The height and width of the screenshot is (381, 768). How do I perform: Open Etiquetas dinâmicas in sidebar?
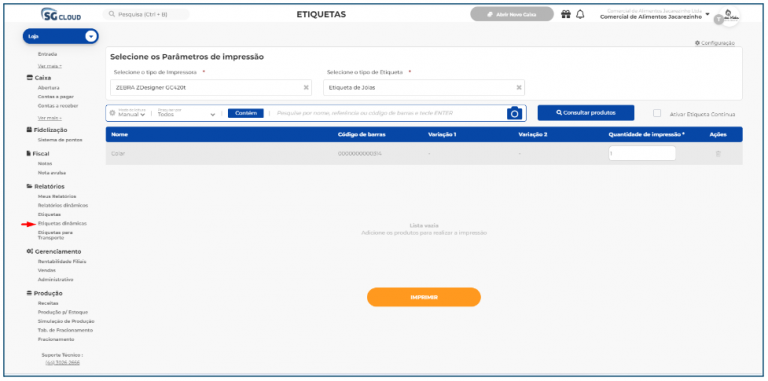[x=62, y=223]
